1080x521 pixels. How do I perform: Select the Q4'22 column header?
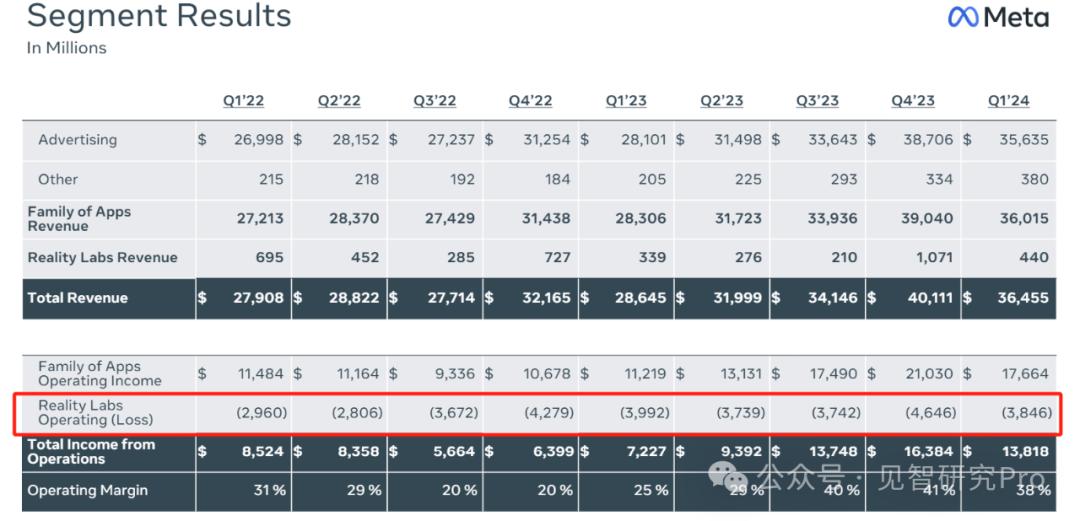click(x=530, y=101)
